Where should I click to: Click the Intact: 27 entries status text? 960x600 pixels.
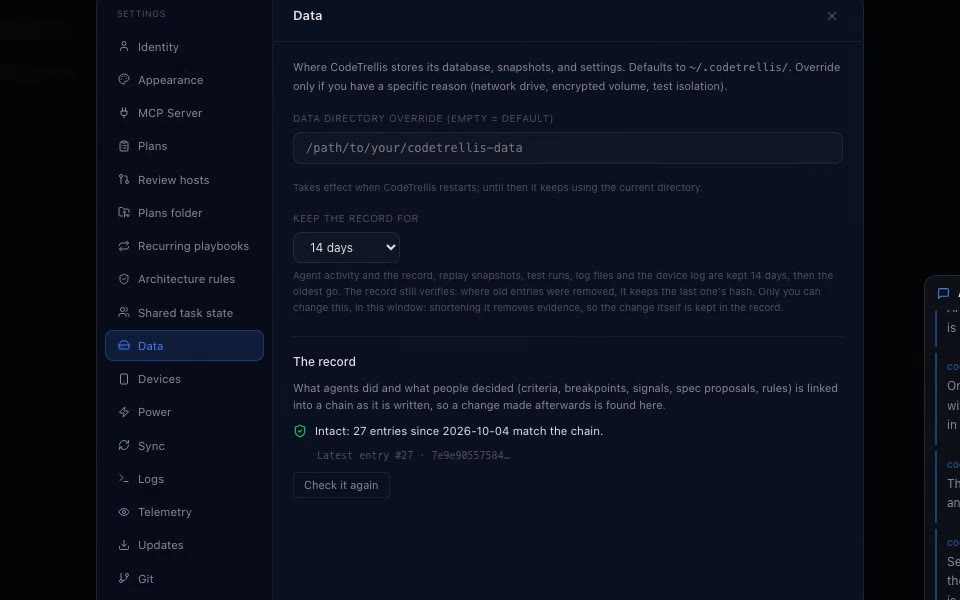coord(459,431)
